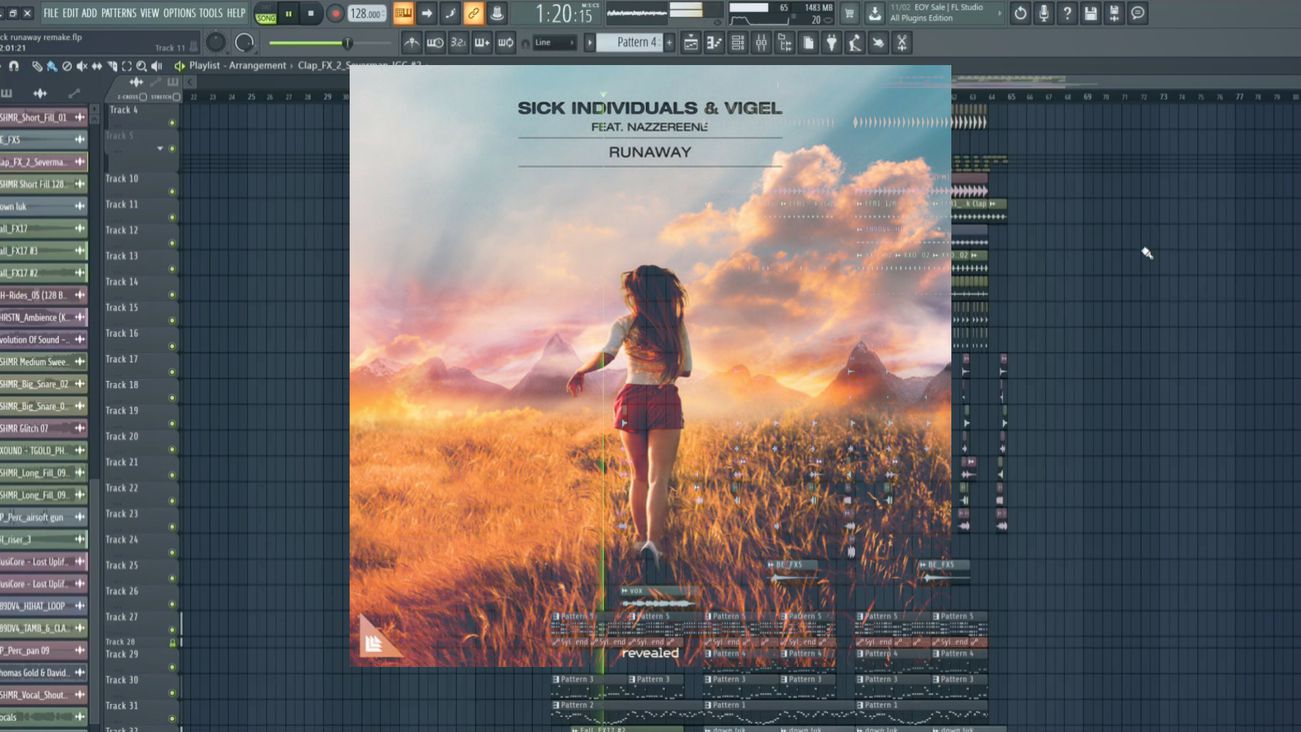Open the EDIT menu
This screenshot has width=1301, height=732.
(x=70, y=13)
